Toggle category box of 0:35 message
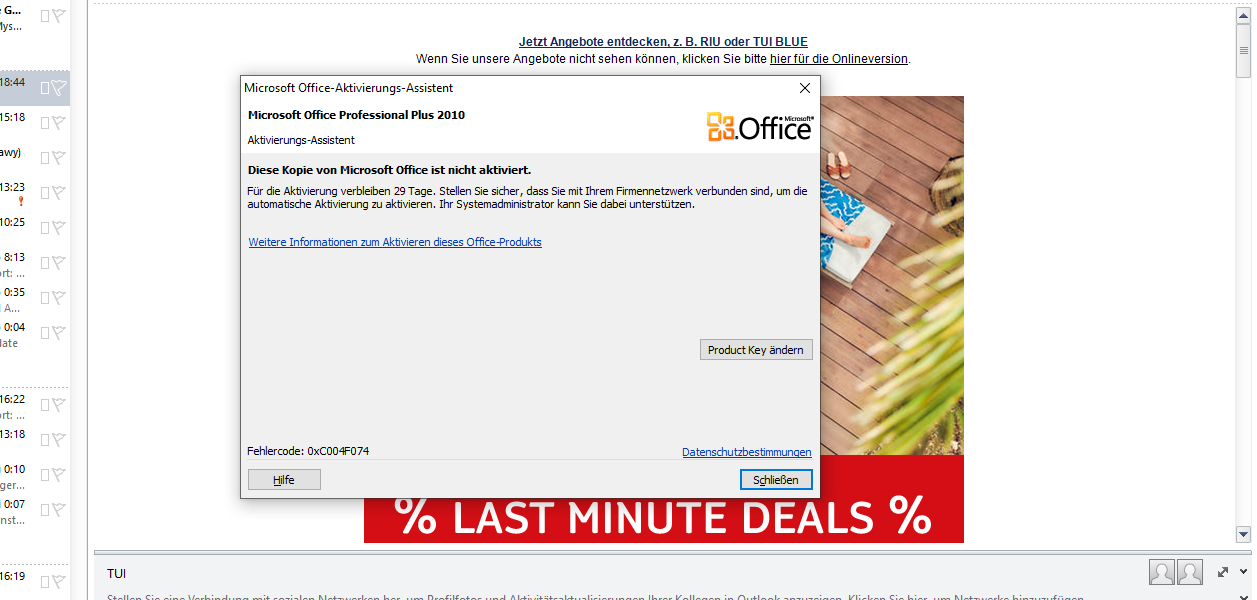The image size is (1257, 600). pos(45,298)
